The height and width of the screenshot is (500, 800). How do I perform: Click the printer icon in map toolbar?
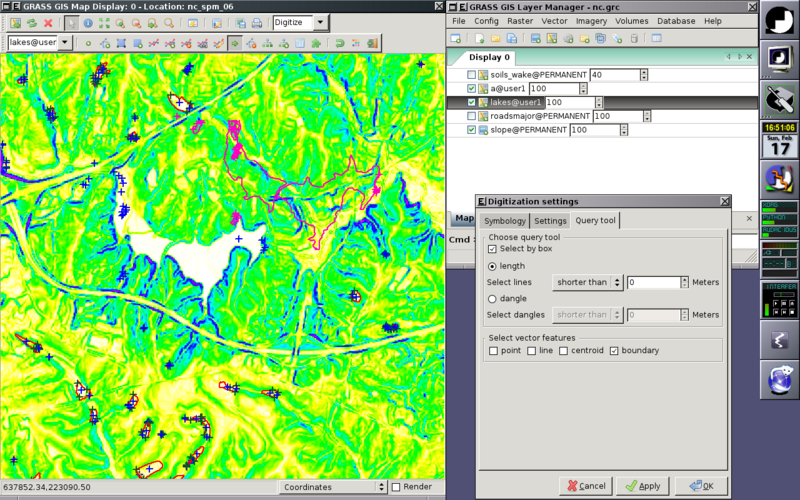pos(257,23)
